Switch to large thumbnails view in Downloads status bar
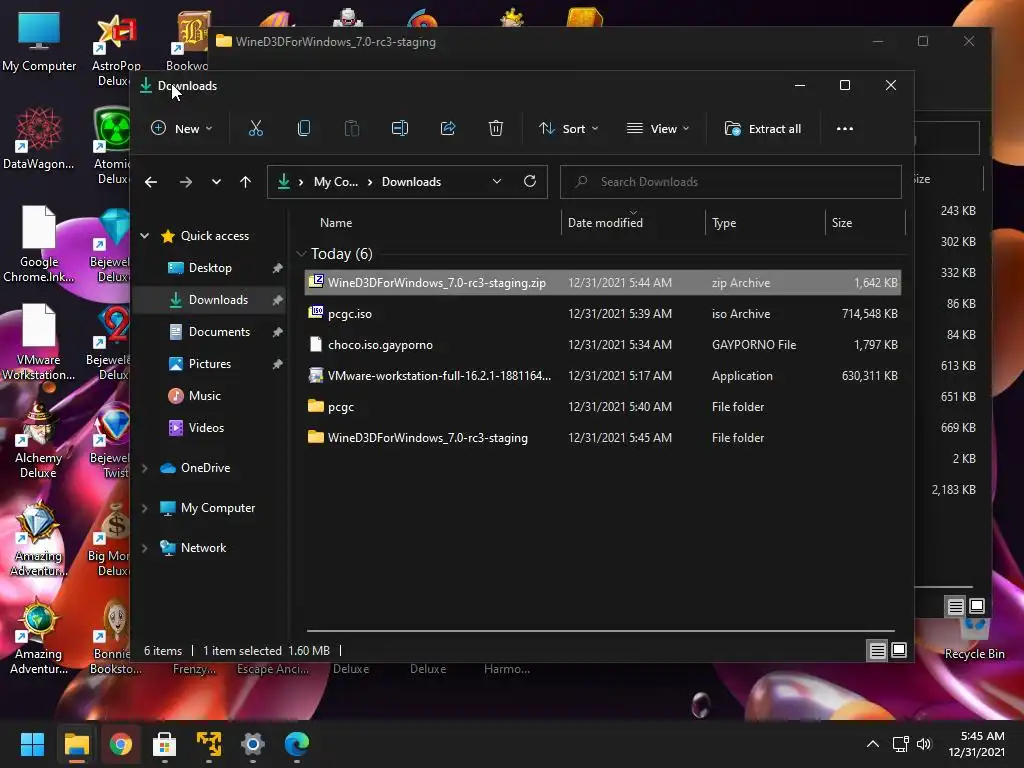Viewport: 1024px width, 768px height. (899, 650)
